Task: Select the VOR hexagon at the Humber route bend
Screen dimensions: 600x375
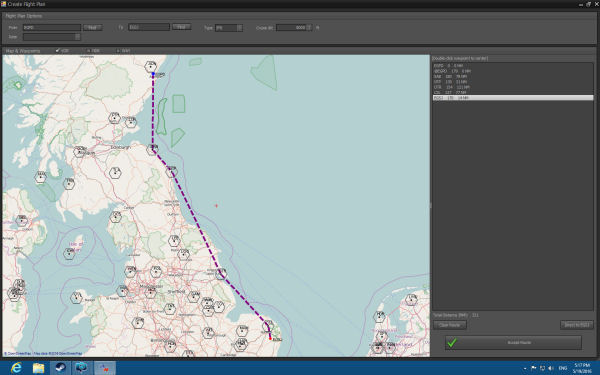Action: (x=221, y=274)
